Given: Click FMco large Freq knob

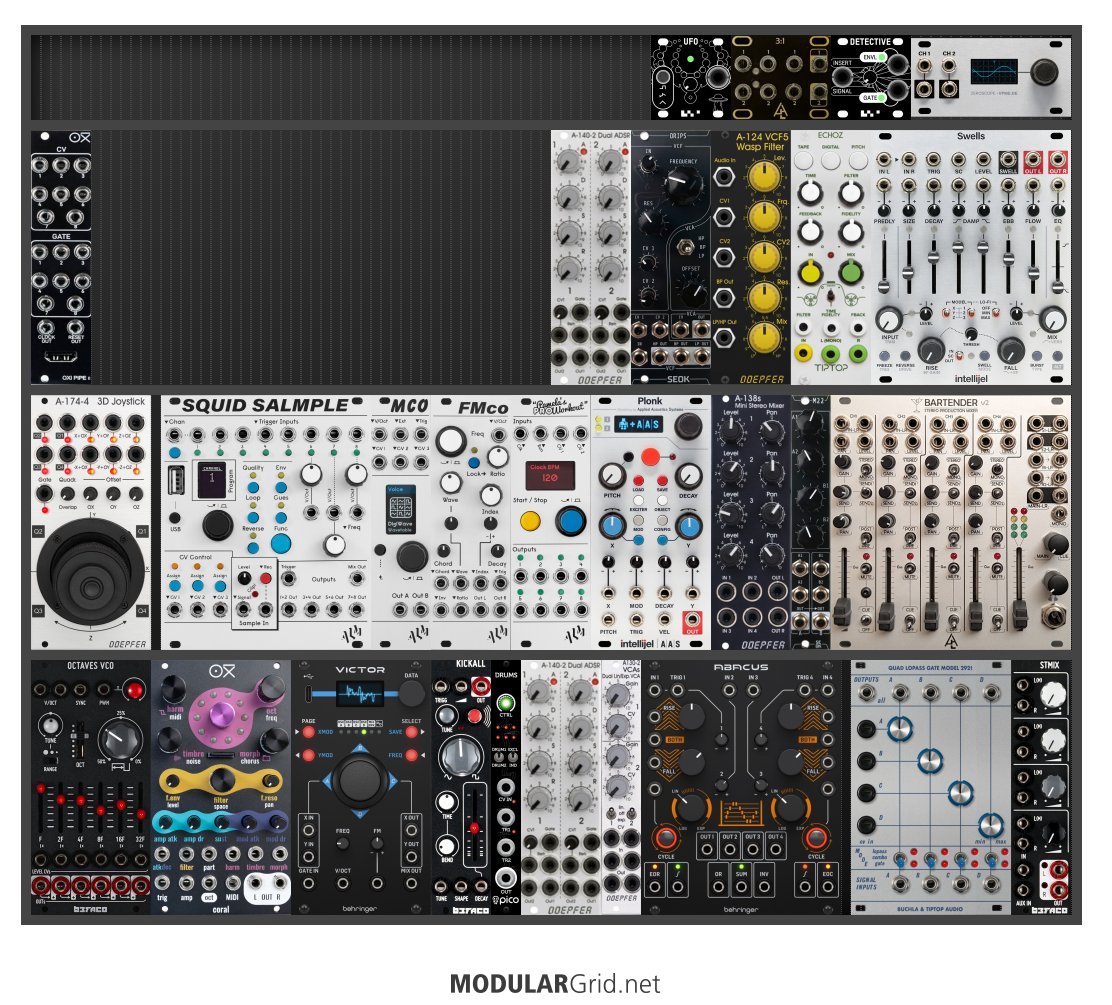Looking at the screenshot, I should [x=450, y=440].
